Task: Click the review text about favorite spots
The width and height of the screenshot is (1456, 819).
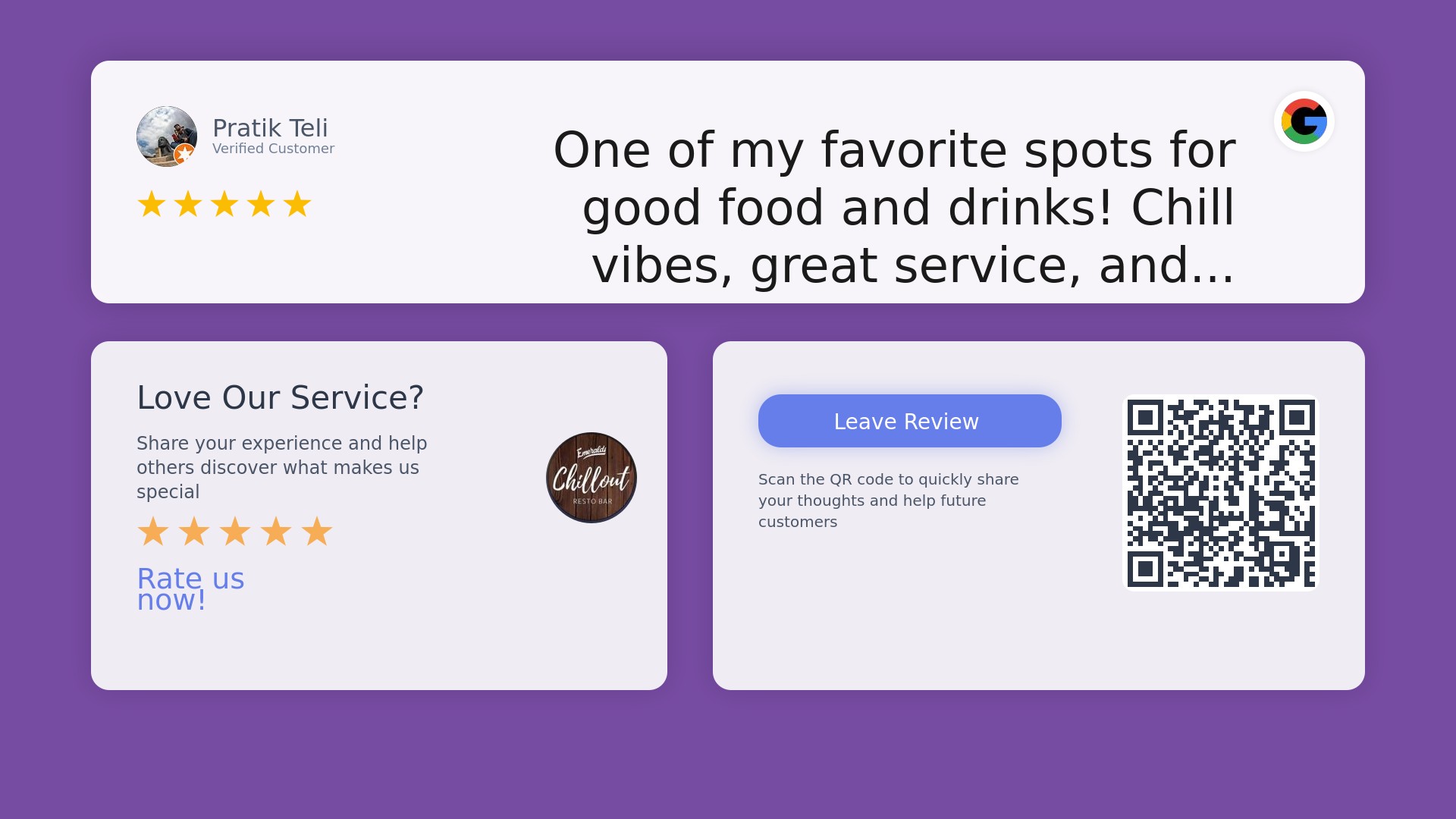Action: [895, 207]
